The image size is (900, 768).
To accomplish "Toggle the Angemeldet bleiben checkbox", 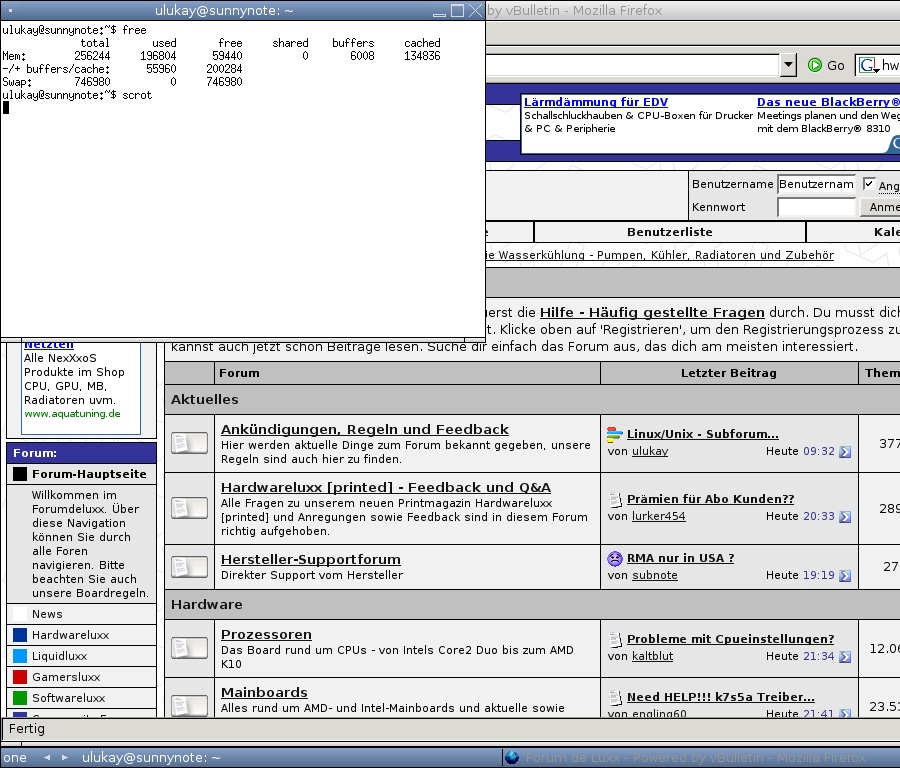I will [x=868, y=184].
